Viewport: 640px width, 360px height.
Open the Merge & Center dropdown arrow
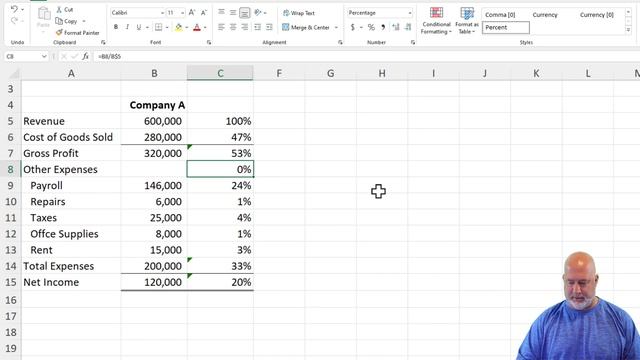tap(336, 28)
